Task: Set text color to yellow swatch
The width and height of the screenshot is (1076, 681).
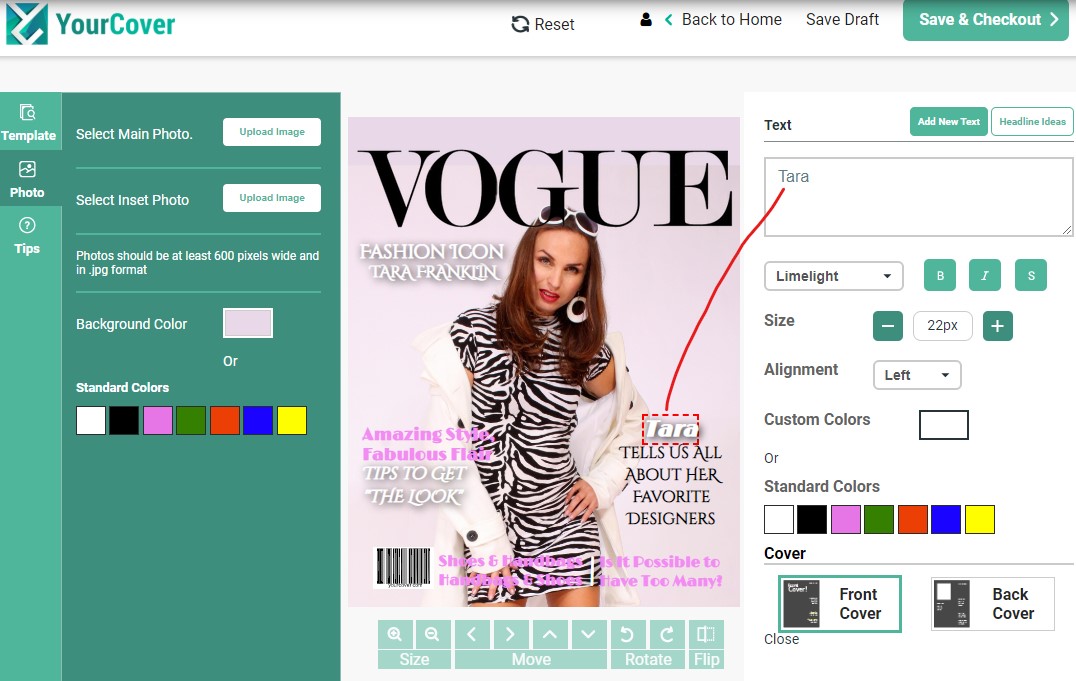Action: [x=979, y=519]
